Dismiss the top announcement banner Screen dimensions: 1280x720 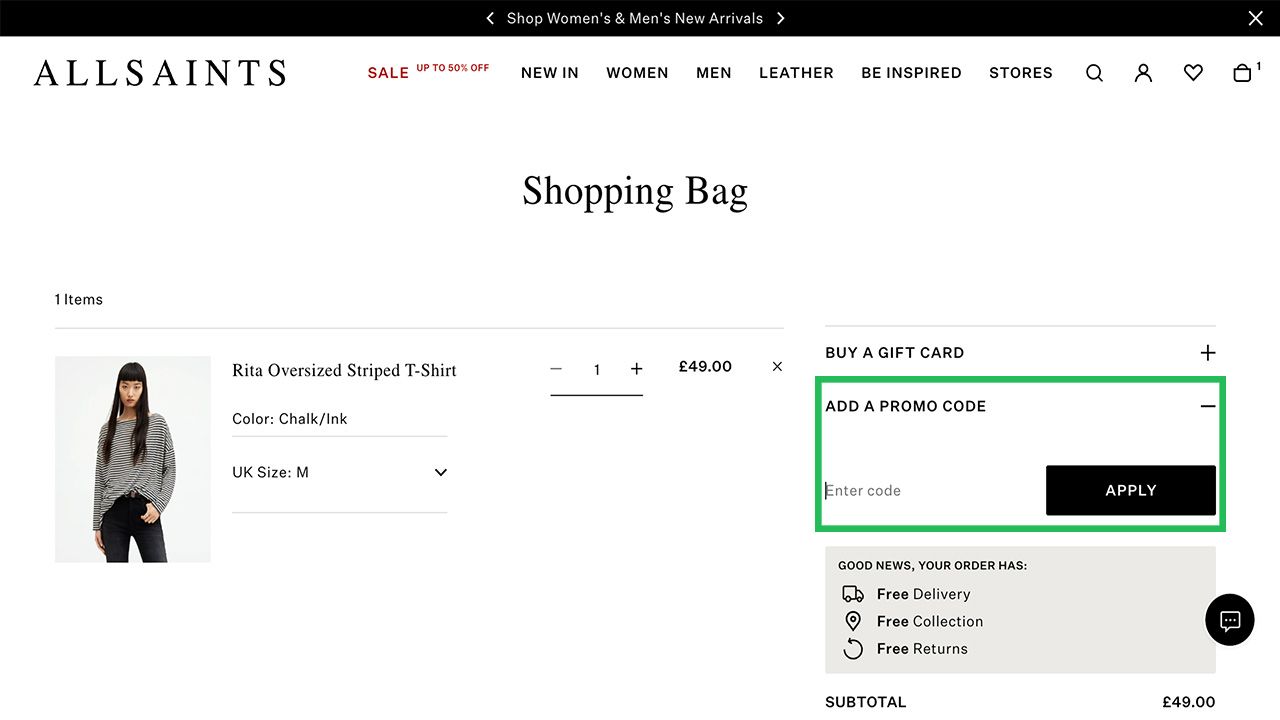point(1256,18)
